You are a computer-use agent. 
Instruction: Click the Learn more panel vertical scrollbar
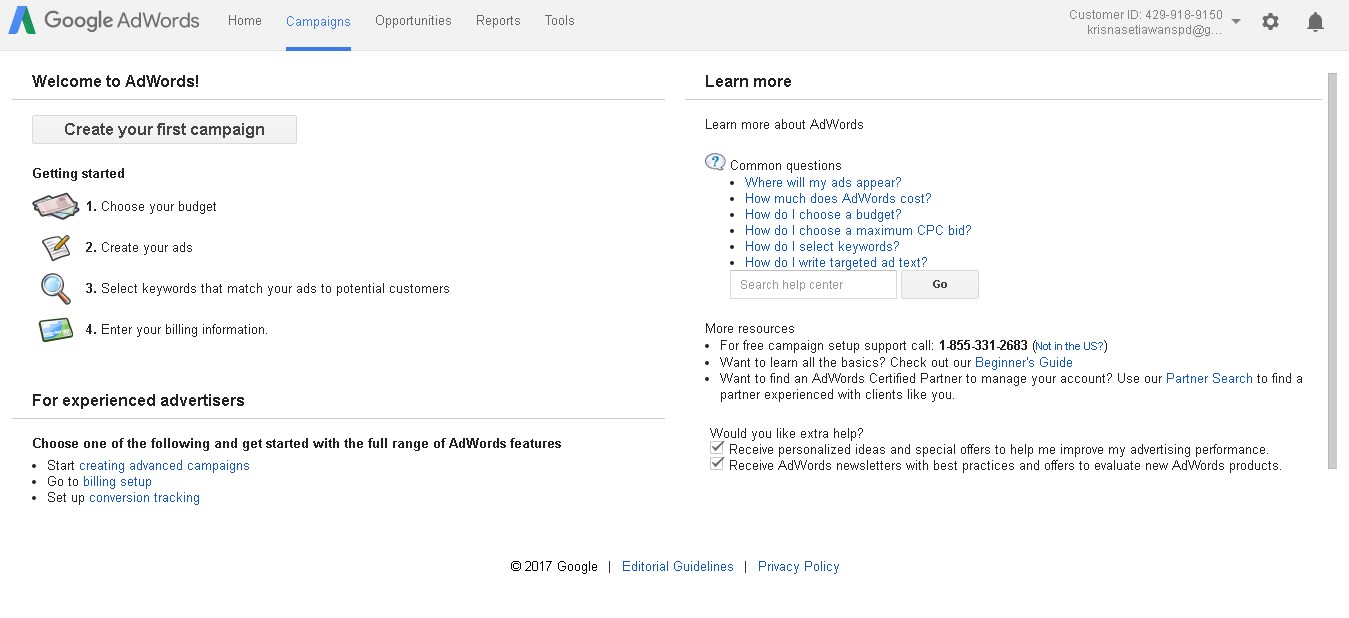(x=1331, y=270)
